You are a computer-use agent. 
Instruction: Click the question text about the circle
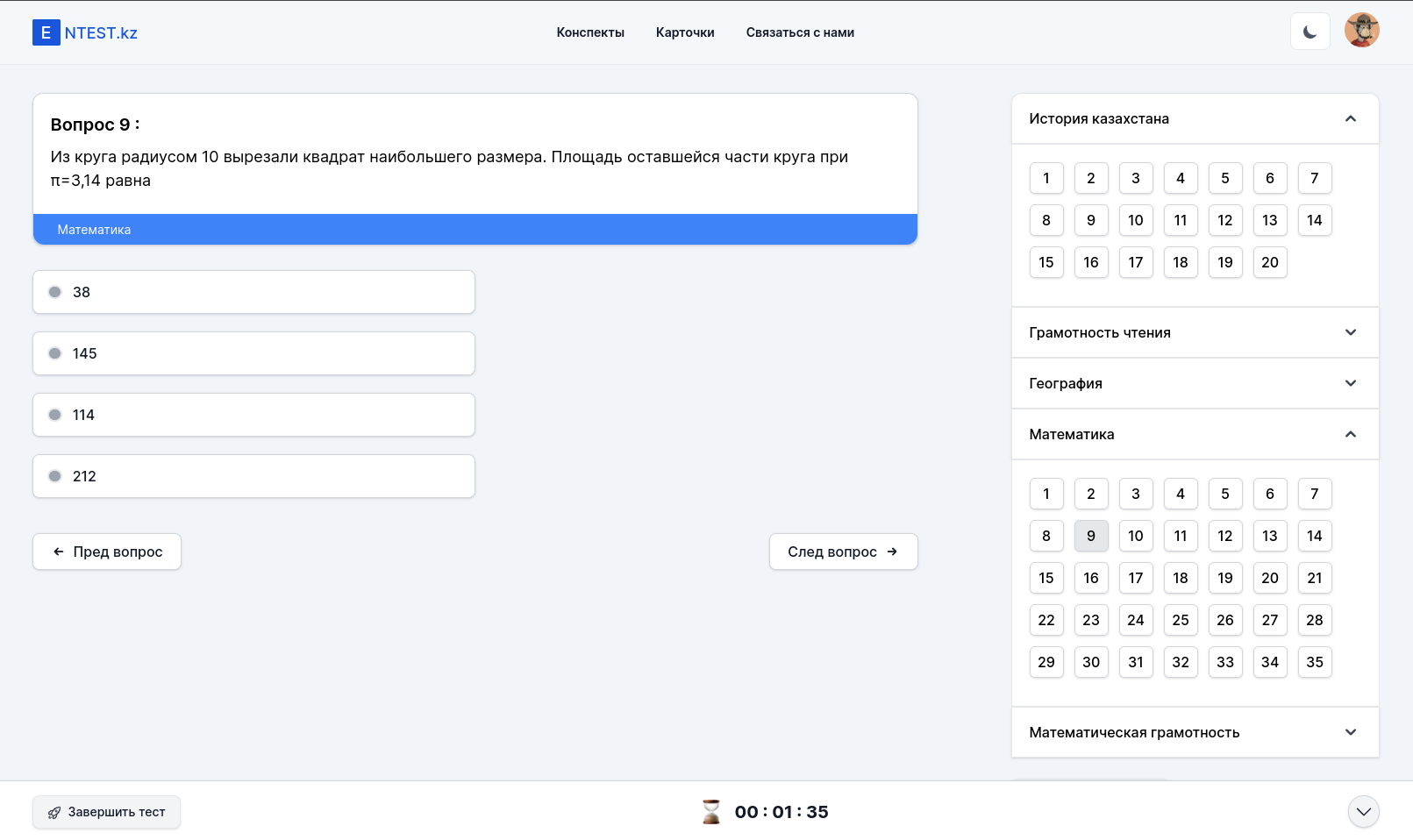(x=449, y=168)
